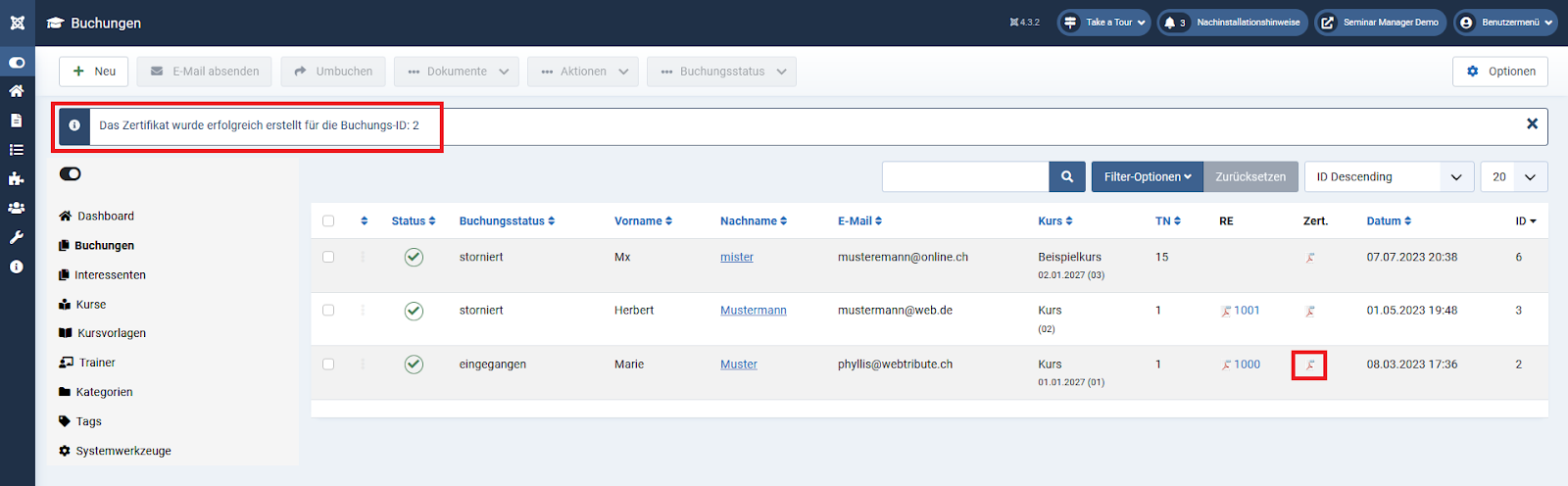Open Dashboard in the component menu
Image resolution: width=1568 pixels, height=486 pixels.
[x=96, y=216]
